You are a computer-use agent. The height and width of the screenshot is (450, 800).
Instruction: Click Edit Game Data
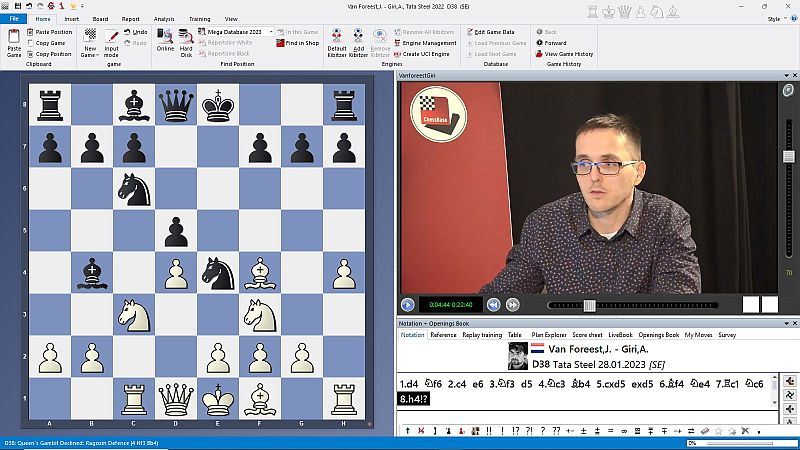[497, 32]
